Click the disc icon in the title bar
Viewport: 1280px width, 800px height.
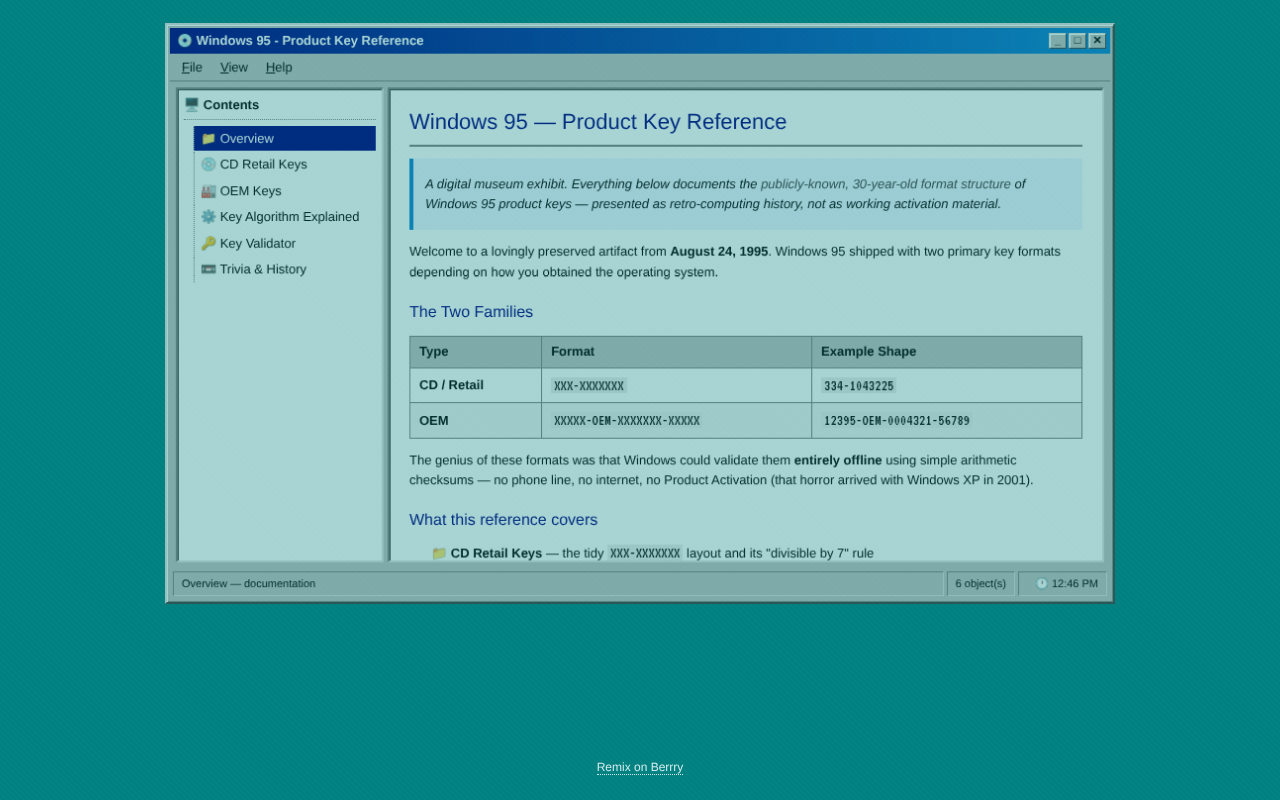click(185, 41)
